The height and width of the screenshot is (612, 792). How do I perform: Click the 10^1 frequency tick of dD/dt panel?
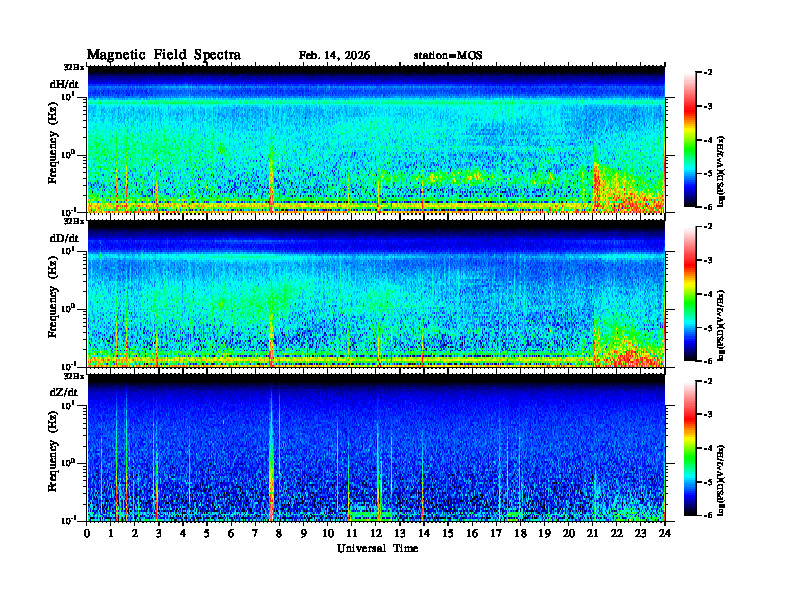[69, 251]
